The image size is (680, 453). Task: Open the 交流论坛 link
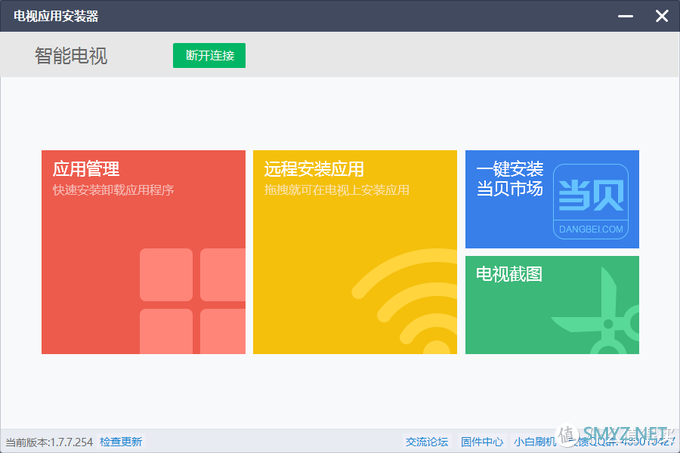[x=427, y=442]
